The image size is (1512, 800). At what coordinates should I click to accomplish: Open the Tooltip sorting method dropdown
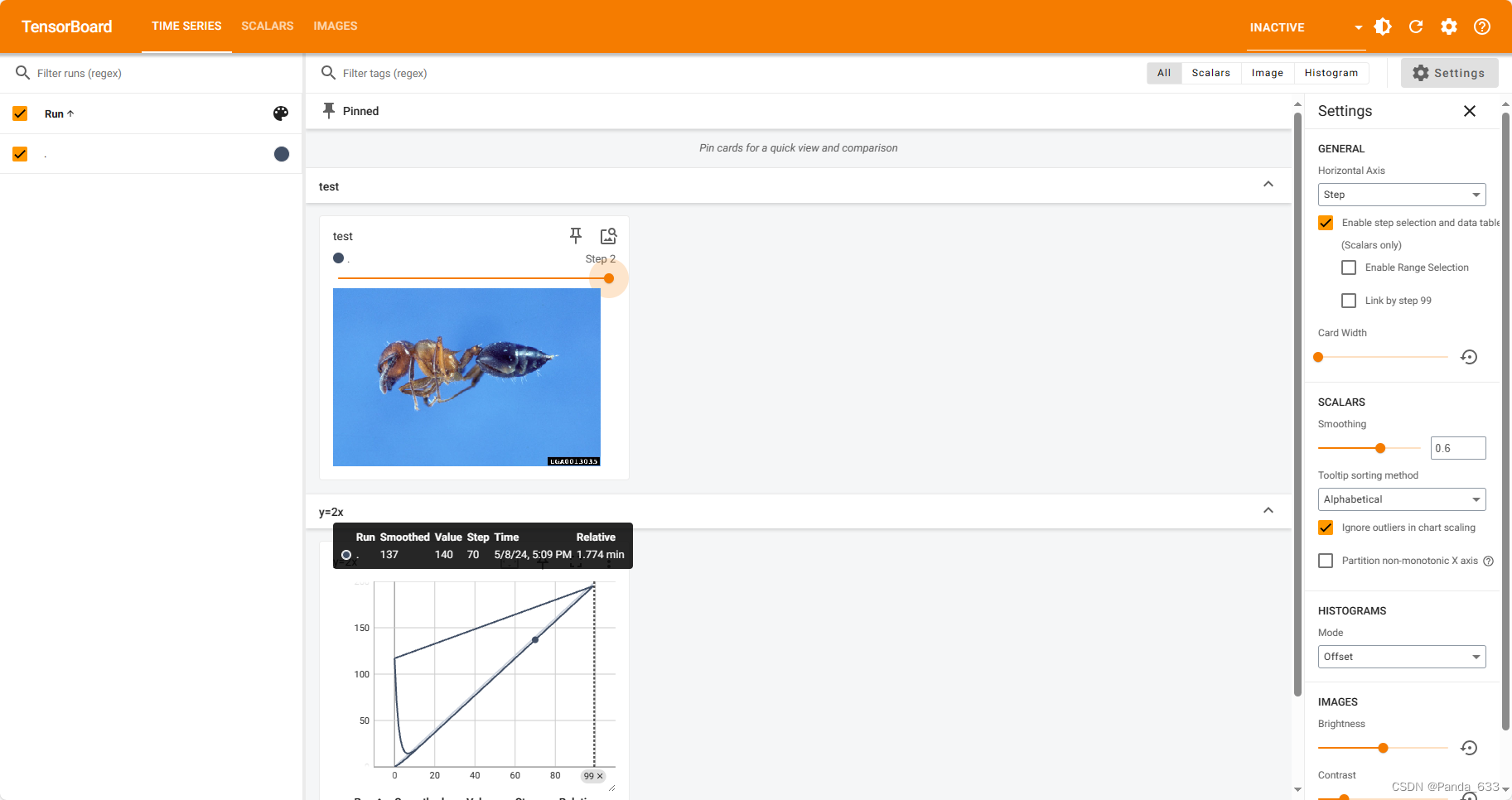pyautogui.click(x=1402, y=499)
